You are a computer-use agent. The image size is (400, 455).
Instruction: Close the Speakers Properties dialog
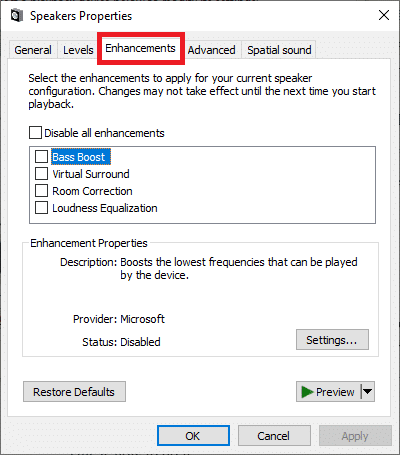(x=384, y=15)
